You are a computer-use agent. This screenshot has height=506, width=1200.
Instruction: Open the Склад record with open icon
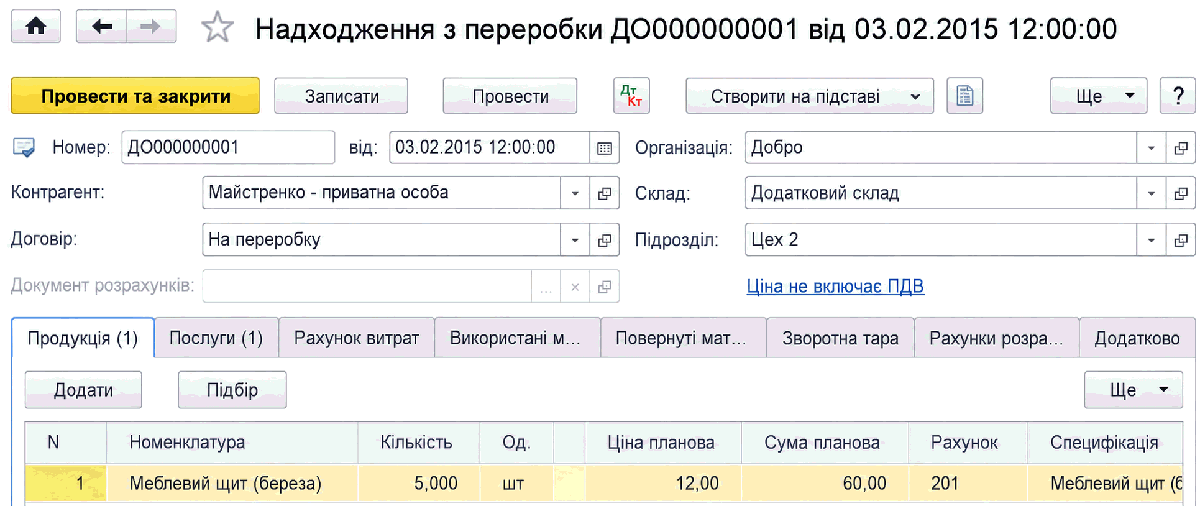pos(1181,194)
